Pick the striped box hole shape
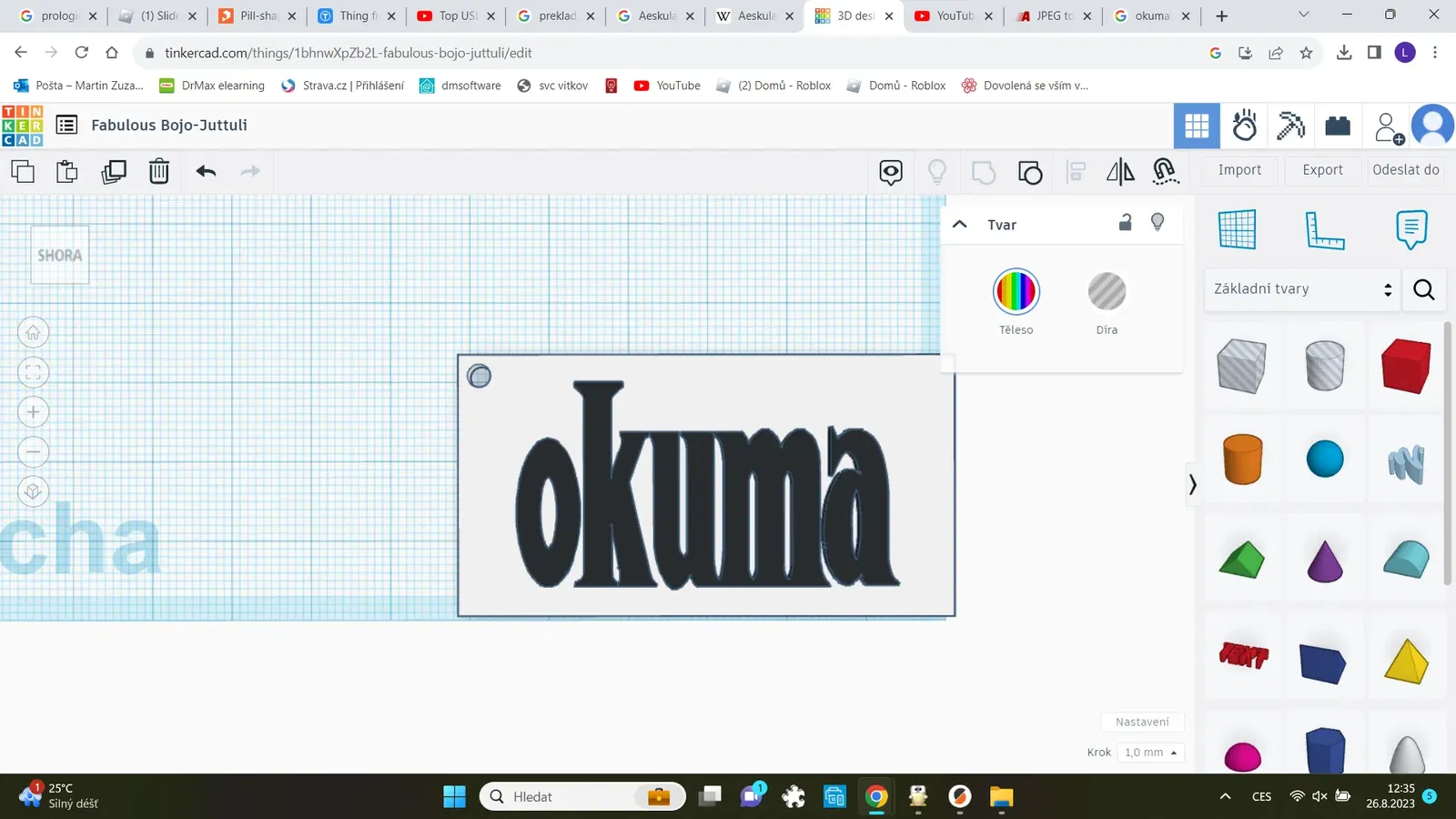This screenshot has height=819, width=1456. point(1241,366)
